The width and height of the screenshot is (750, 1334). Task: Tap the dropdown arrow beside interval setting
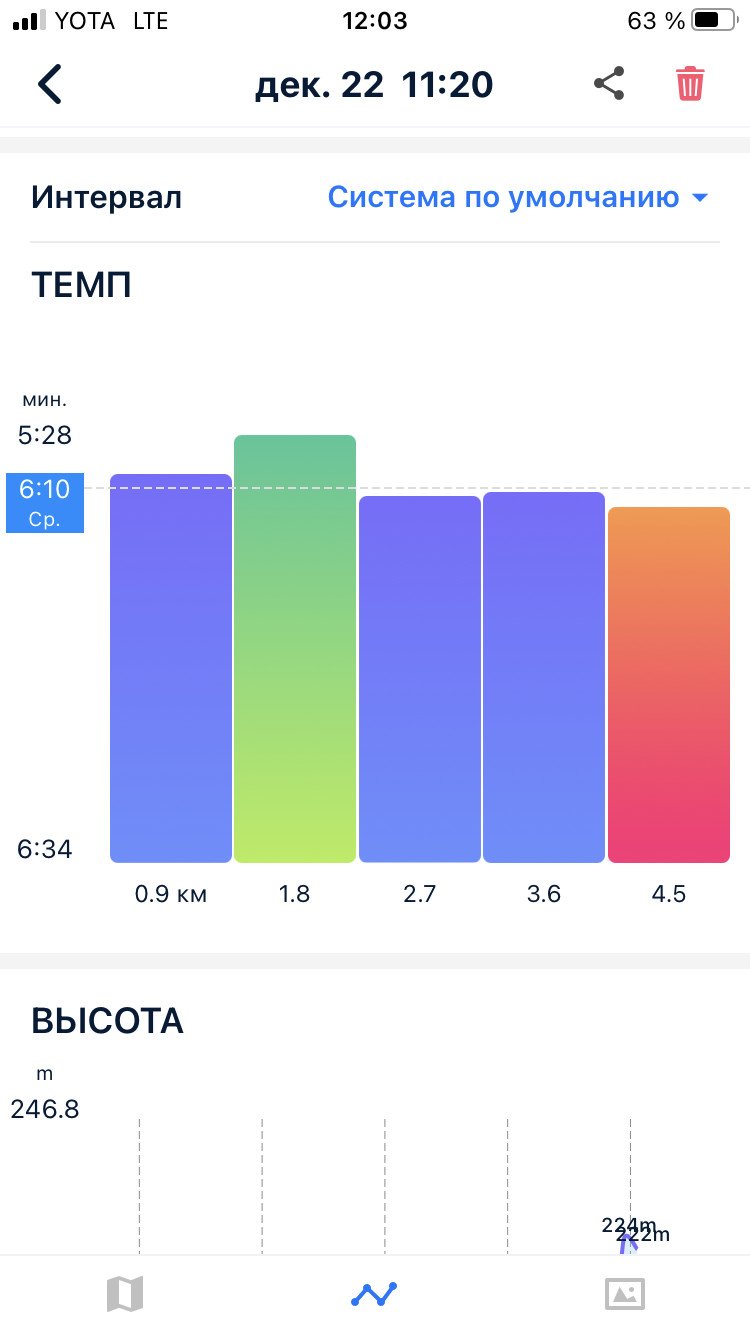(x=699, y=198)
